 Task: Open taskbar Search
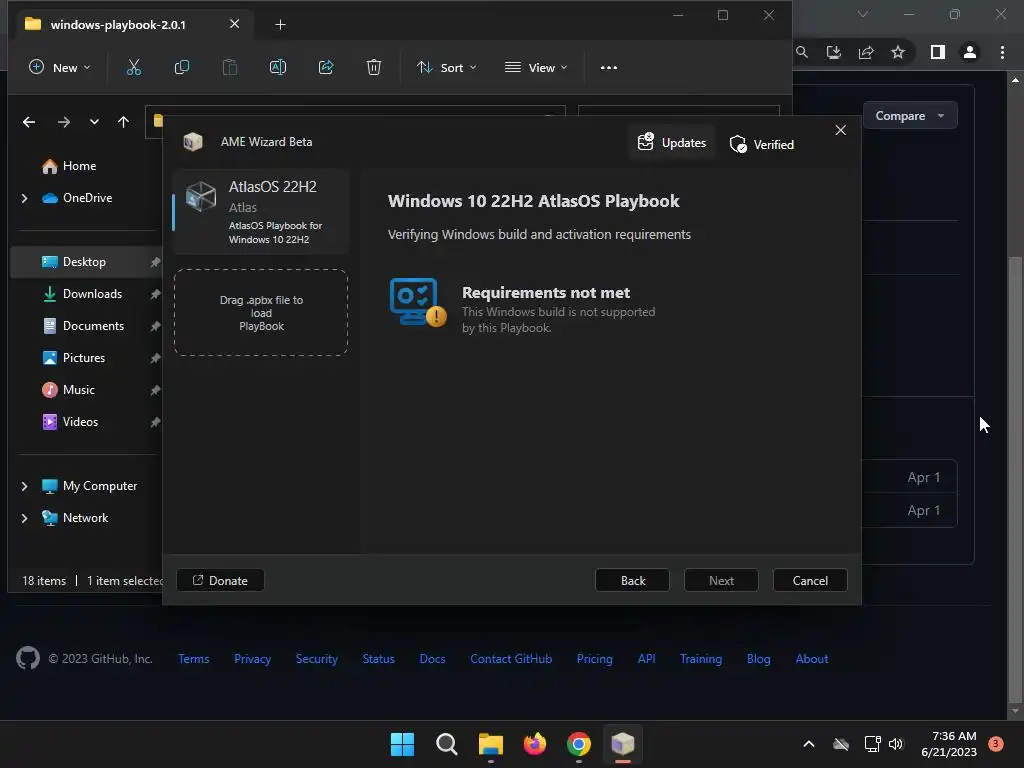click(447, 744)
